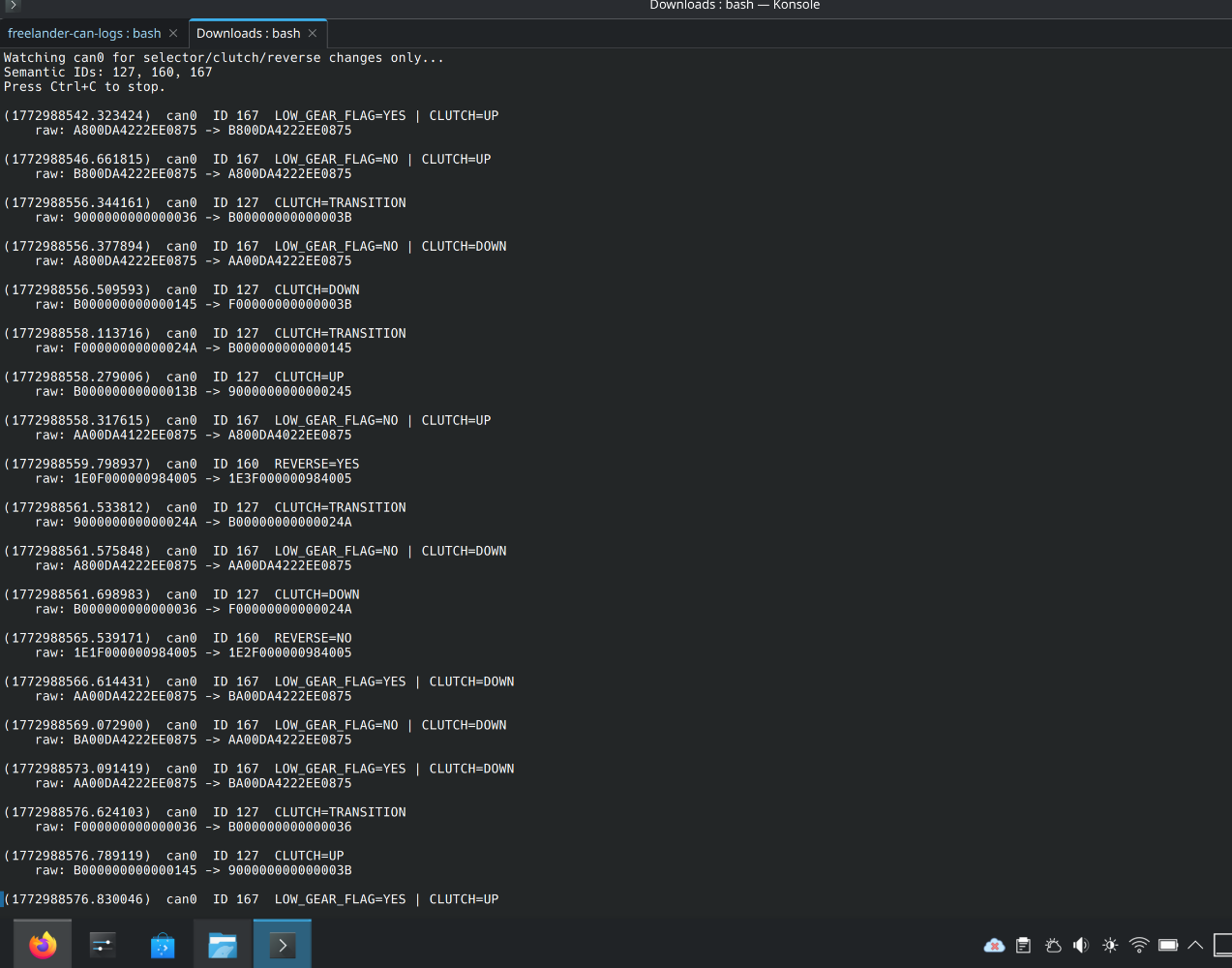Click the Konsole terminal taskbar icon
This screenshot has height=968, width=1232.
[283, 945]
